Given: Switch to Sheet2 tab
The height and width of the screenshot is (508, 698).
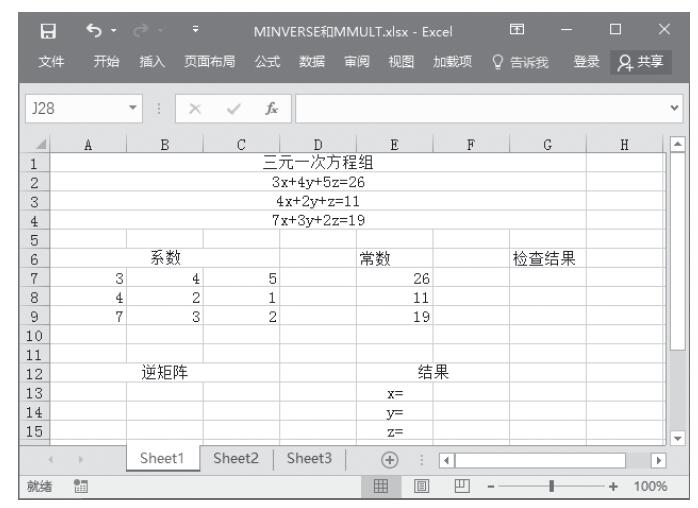Looking at the screenshot, I should point(238,460).
